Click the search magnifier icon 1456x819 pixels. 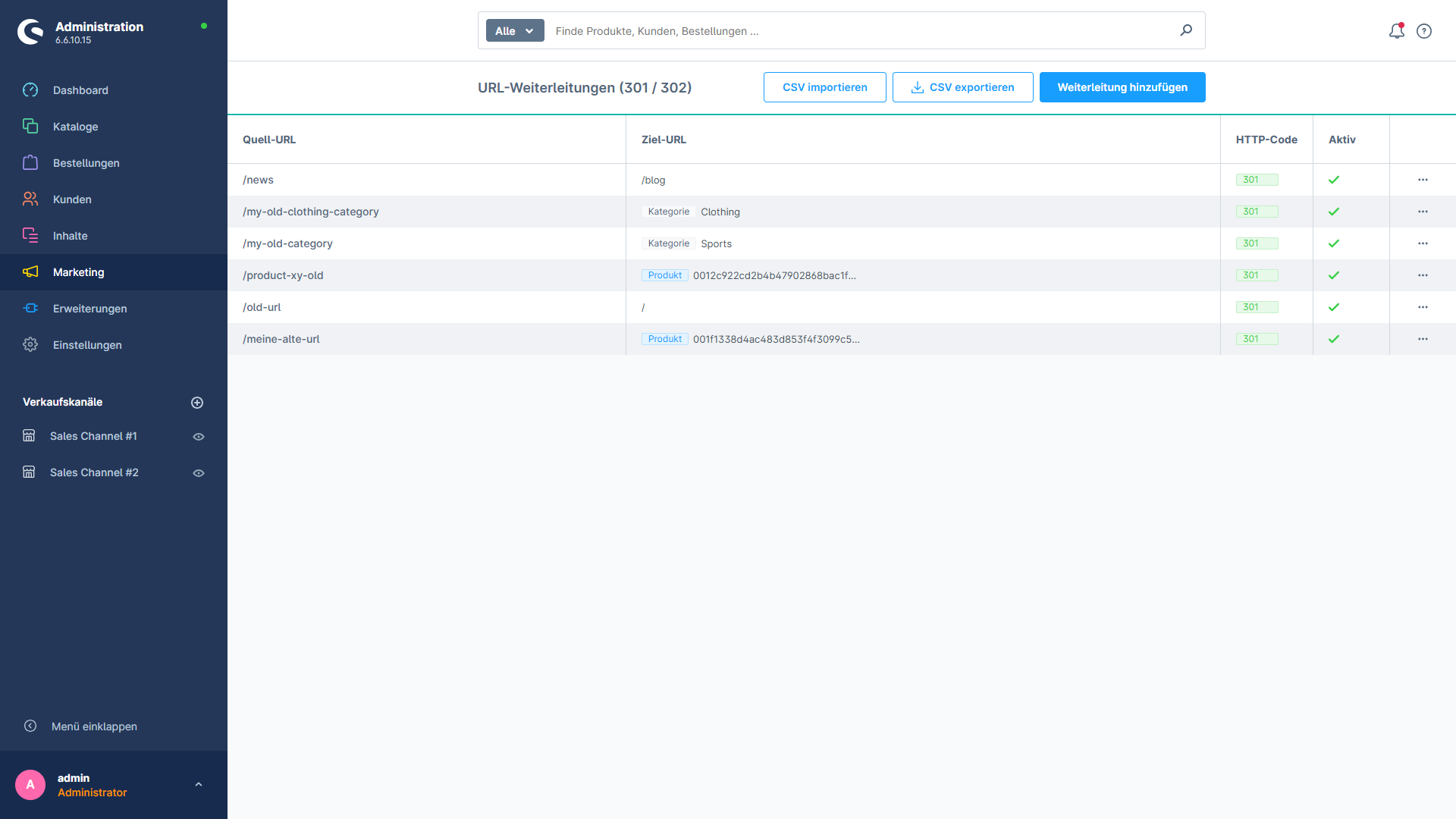1186,30
